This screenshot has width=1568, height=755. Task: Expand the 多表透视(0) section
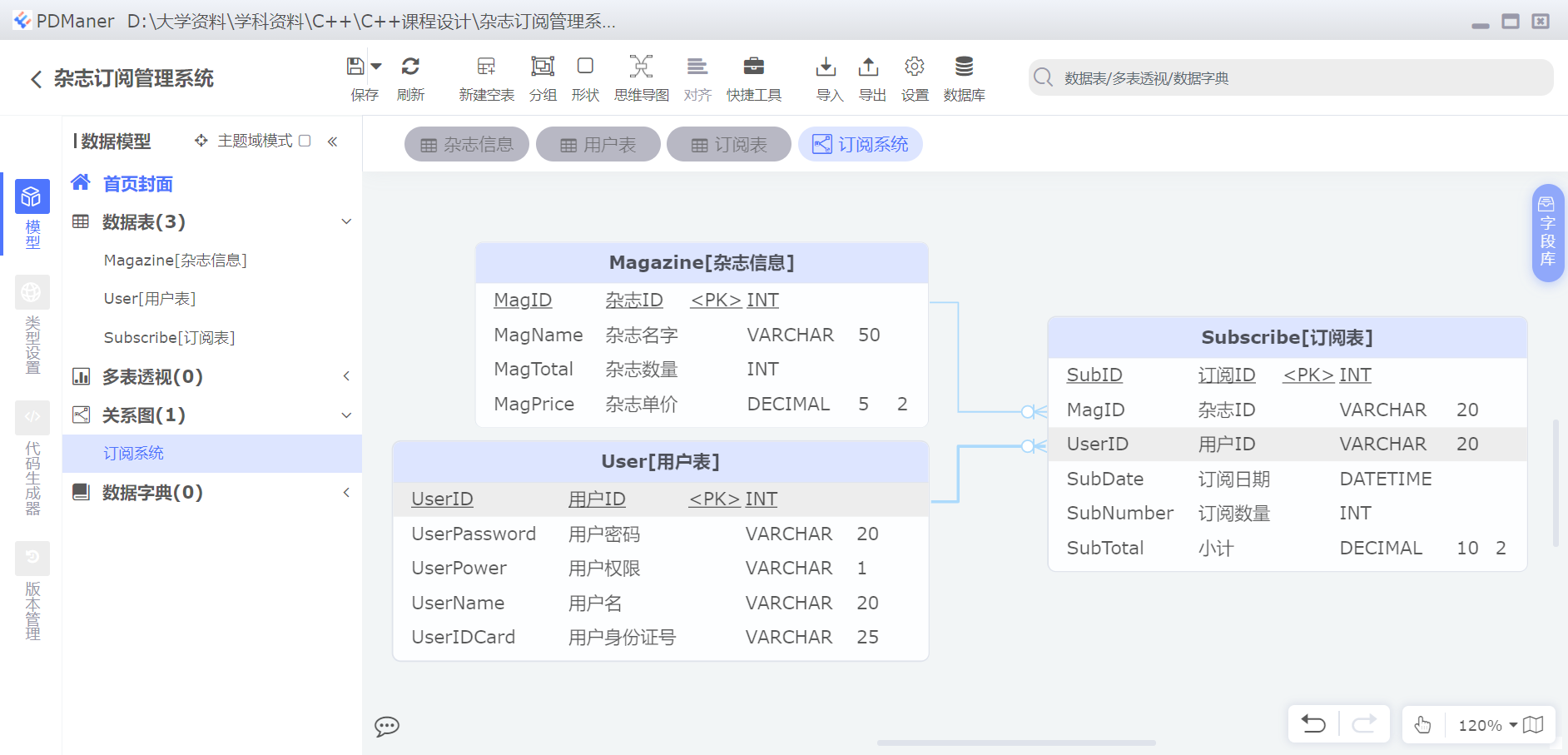click(346, 376)
